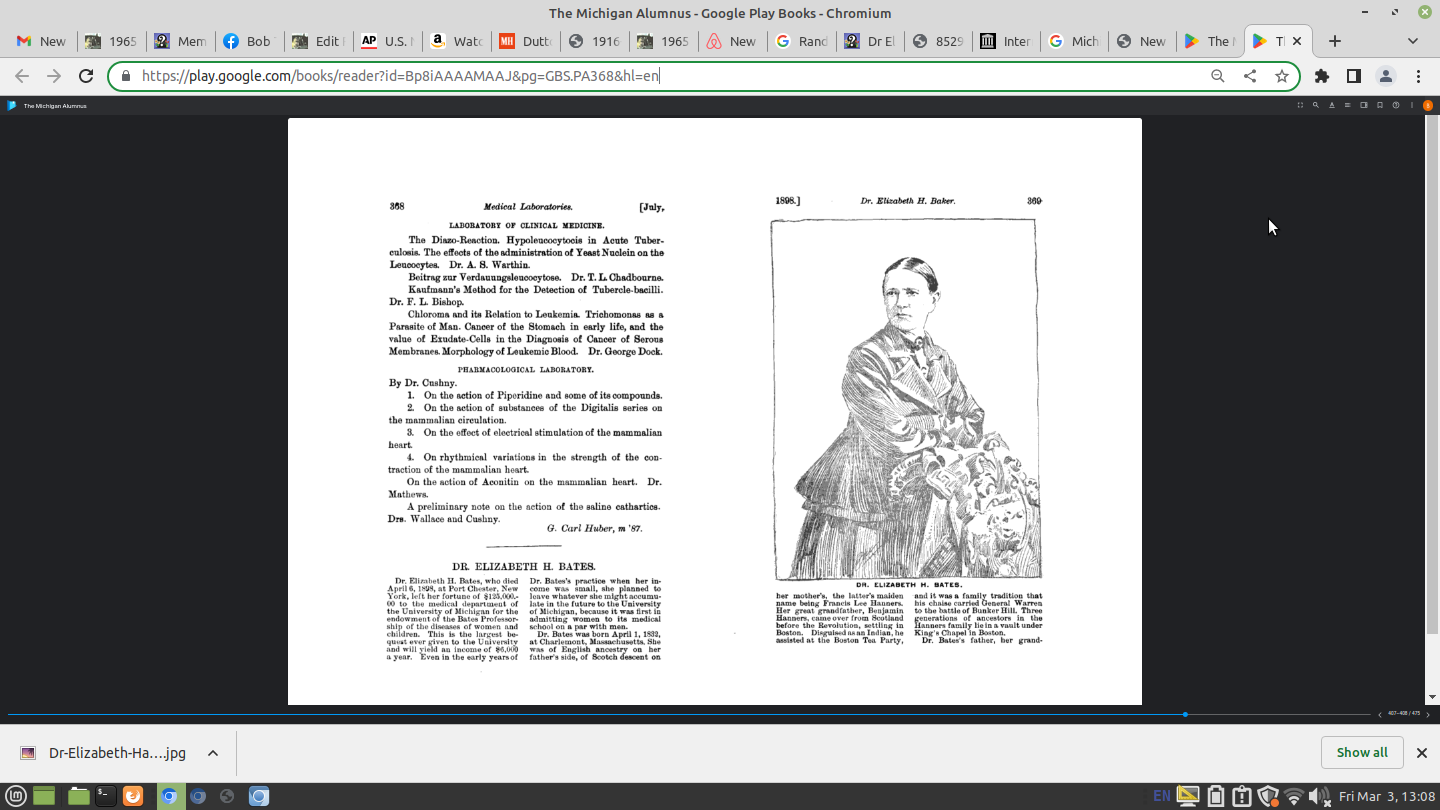Screen dimensions: 1440x810
Task: Expand the tab search dropdown
Action: (x=1413, y=41)
